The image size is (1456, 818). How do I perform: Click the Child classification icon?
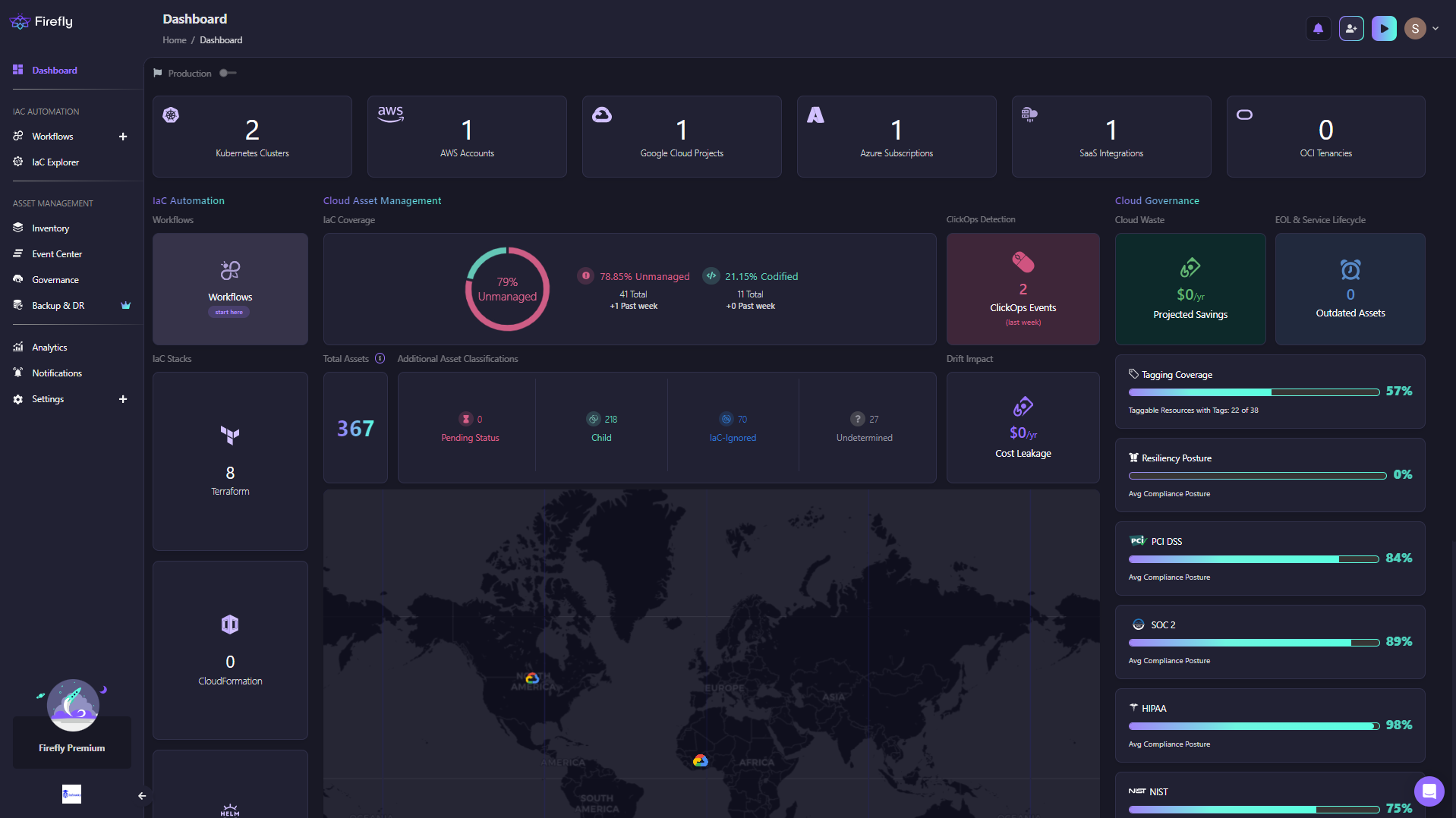tap(593, 420)
